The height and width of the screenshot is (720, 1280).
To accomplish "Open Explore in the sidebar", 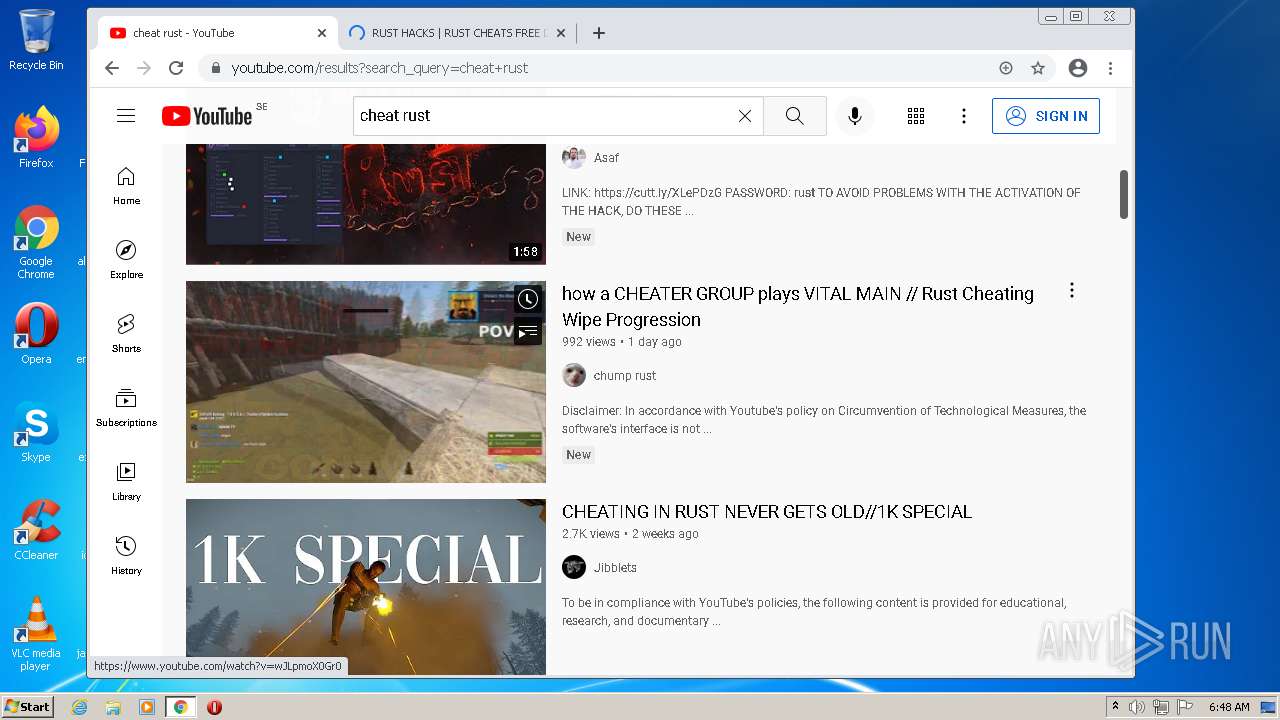I will tap(126, 260).
